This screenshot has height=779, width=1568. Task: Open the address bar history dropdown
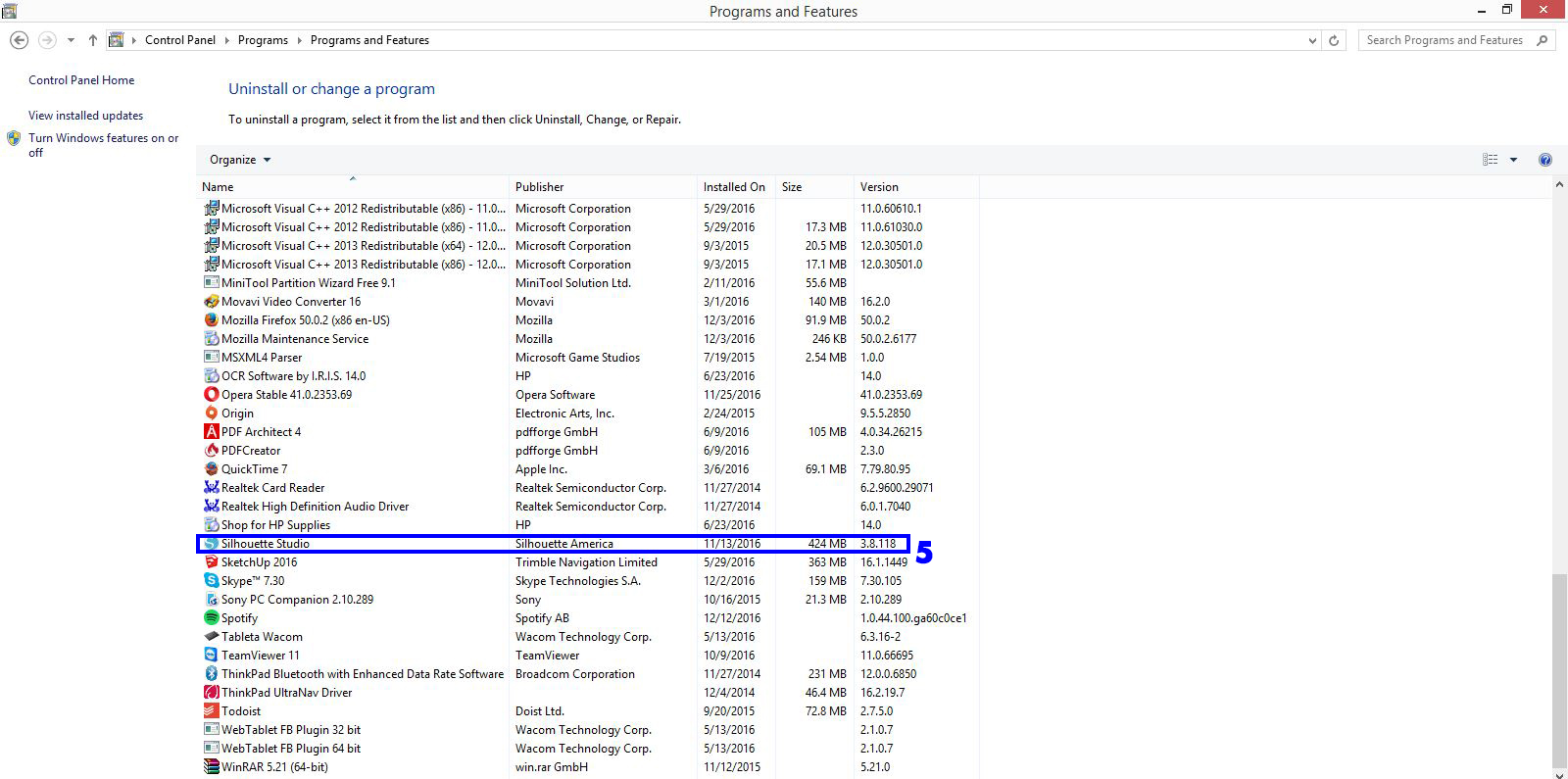click(1312, 40)
